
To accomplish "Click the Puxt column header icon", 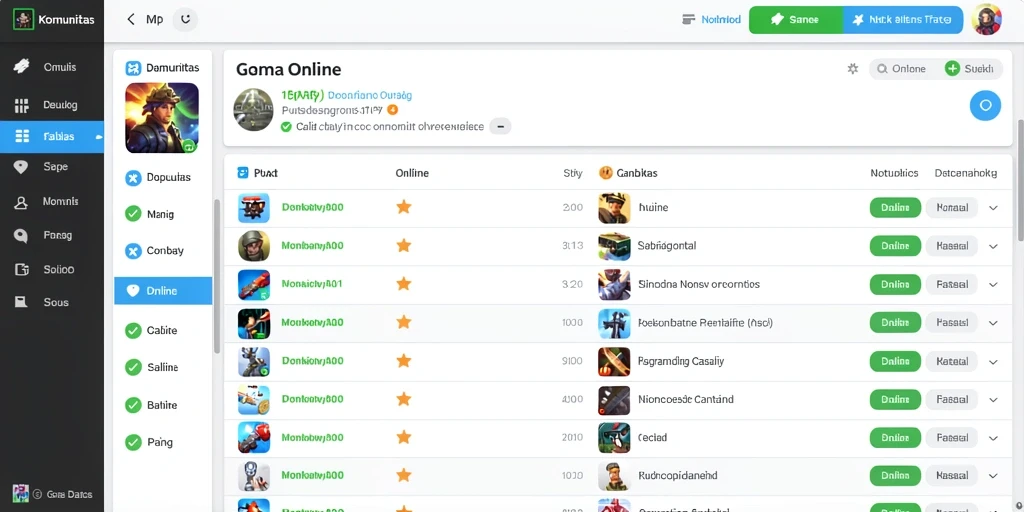I will [243, 173].
